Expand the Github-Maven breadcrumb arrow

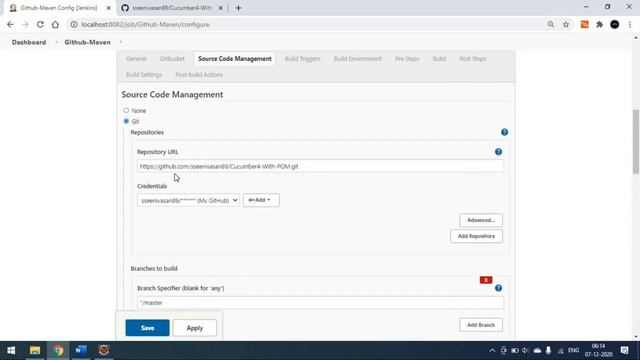pos(121,42)
